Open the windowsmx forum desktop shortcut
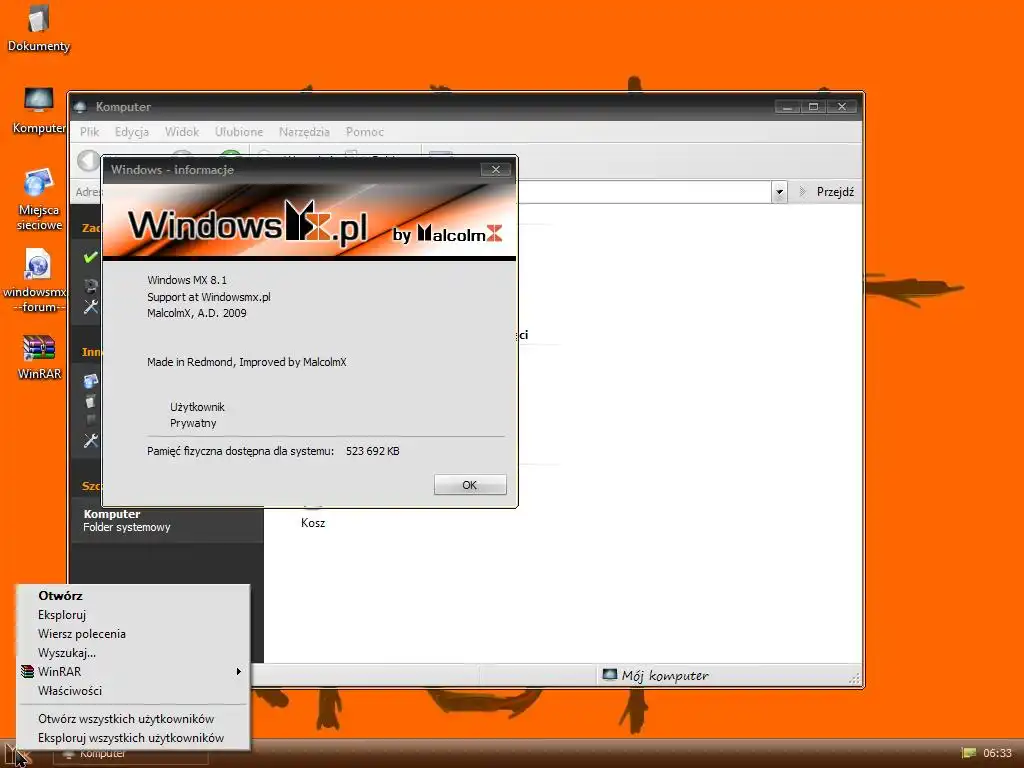Image resolution: width=1024 pixels, height=768 pixels. 37,281
